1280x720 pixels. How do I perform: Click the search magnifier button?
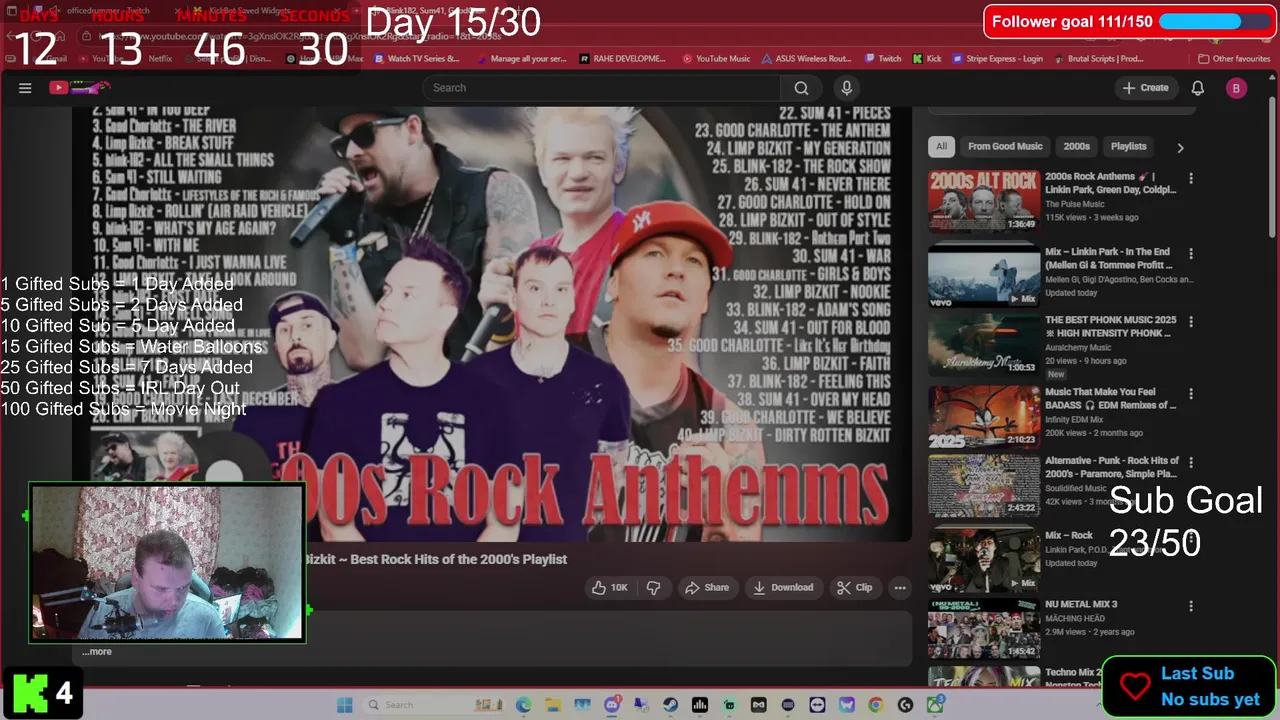coord(801,88)
